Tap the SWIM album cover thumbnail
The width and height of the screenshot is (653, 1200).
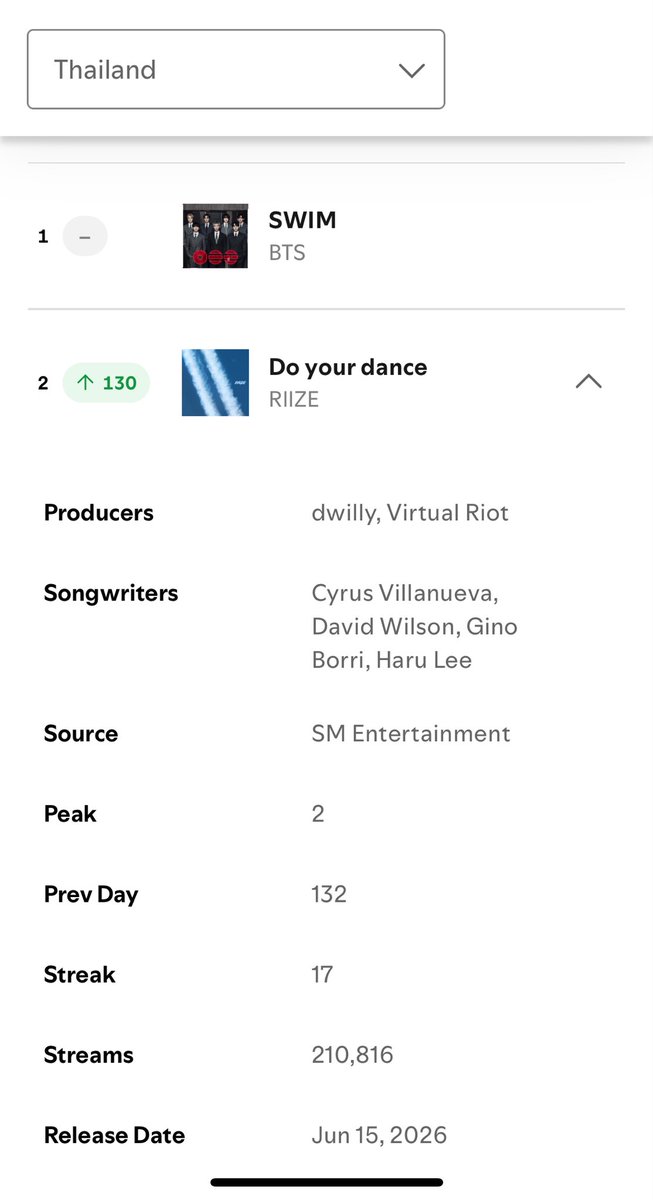tap(215, 236)
